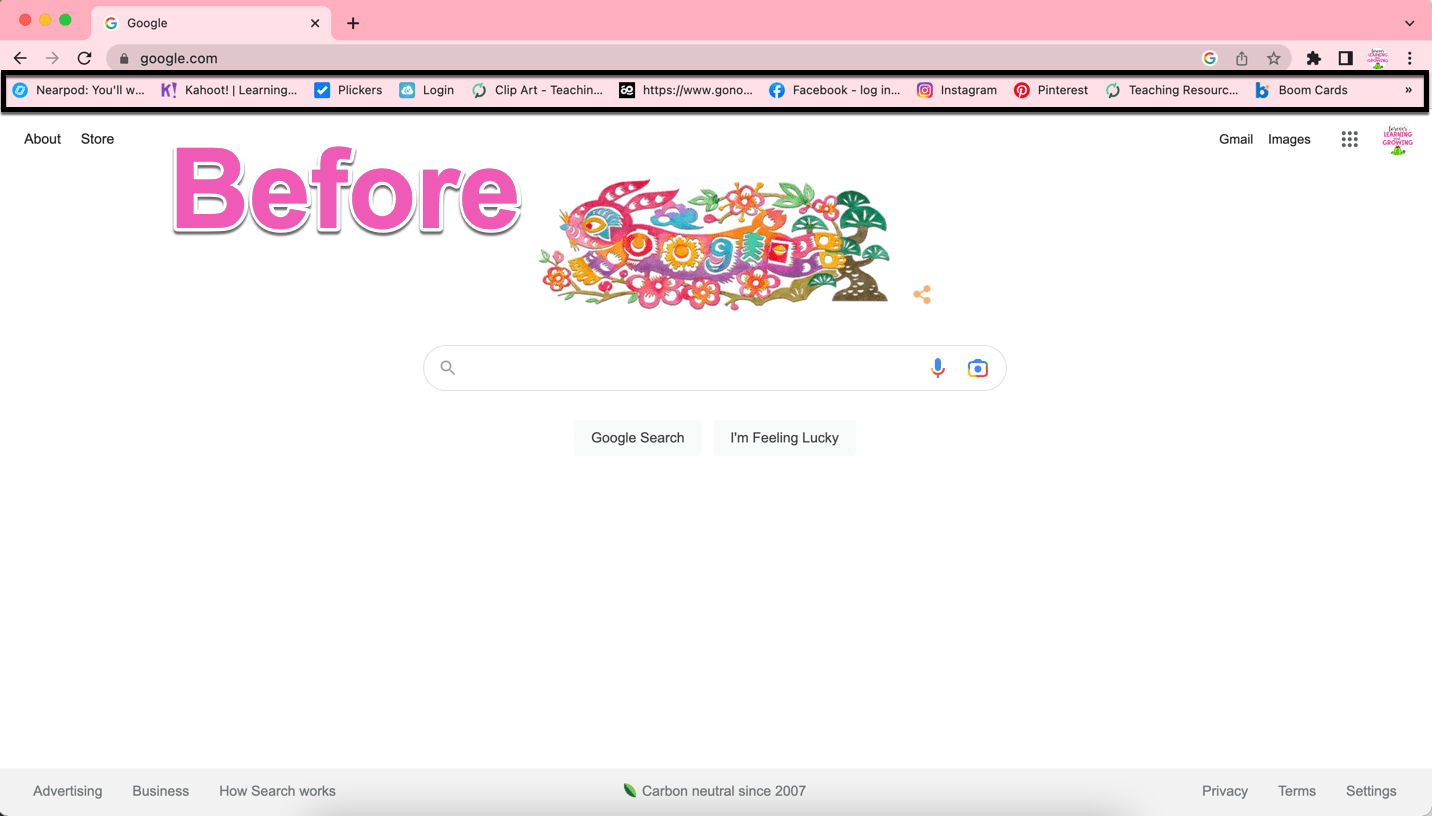Open Google account avatar on page

pyautogui.click(x=1397, y=140)
